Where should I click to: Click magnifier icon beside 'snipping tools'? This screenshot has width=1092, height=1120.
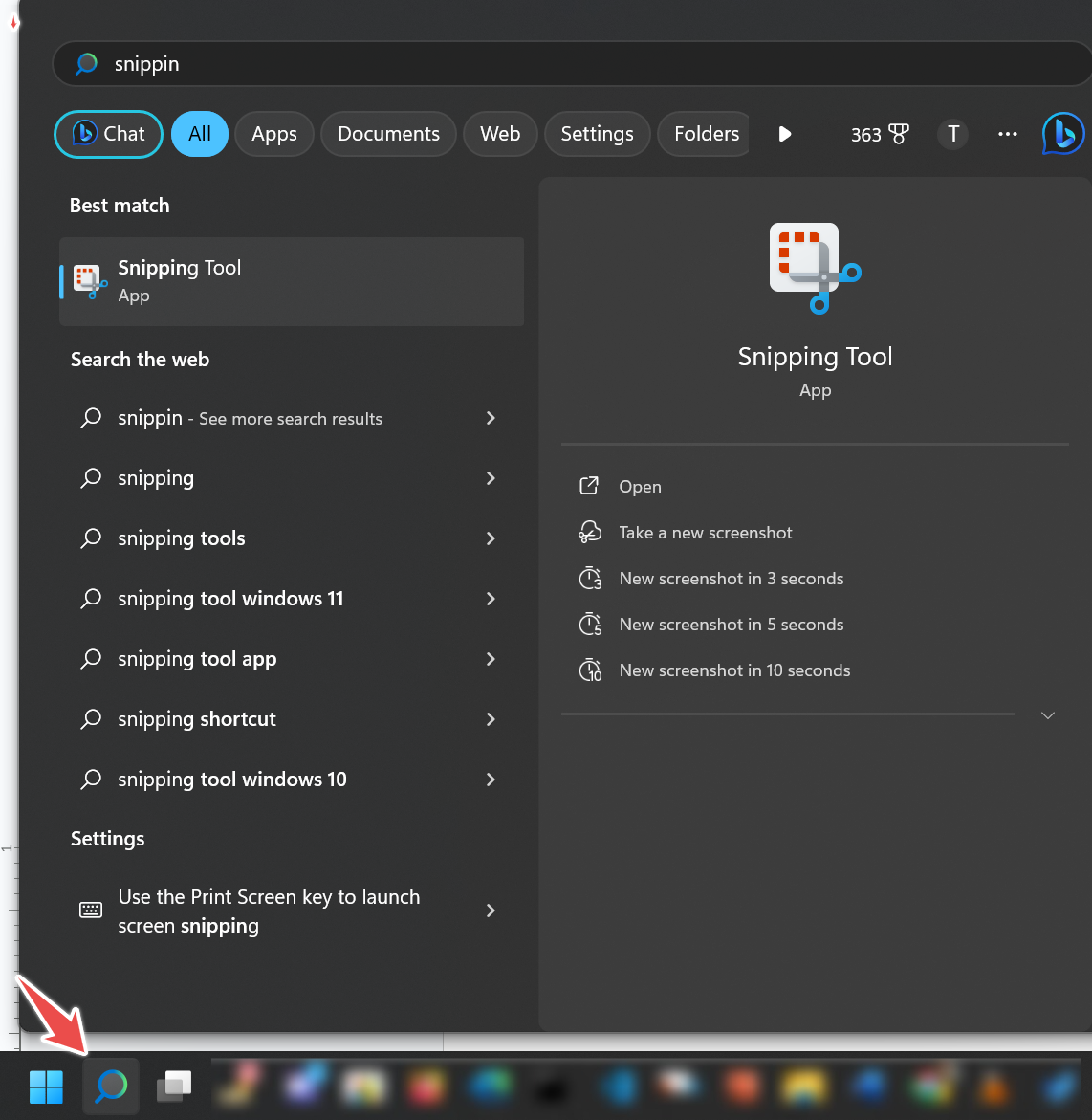point(91,538)
